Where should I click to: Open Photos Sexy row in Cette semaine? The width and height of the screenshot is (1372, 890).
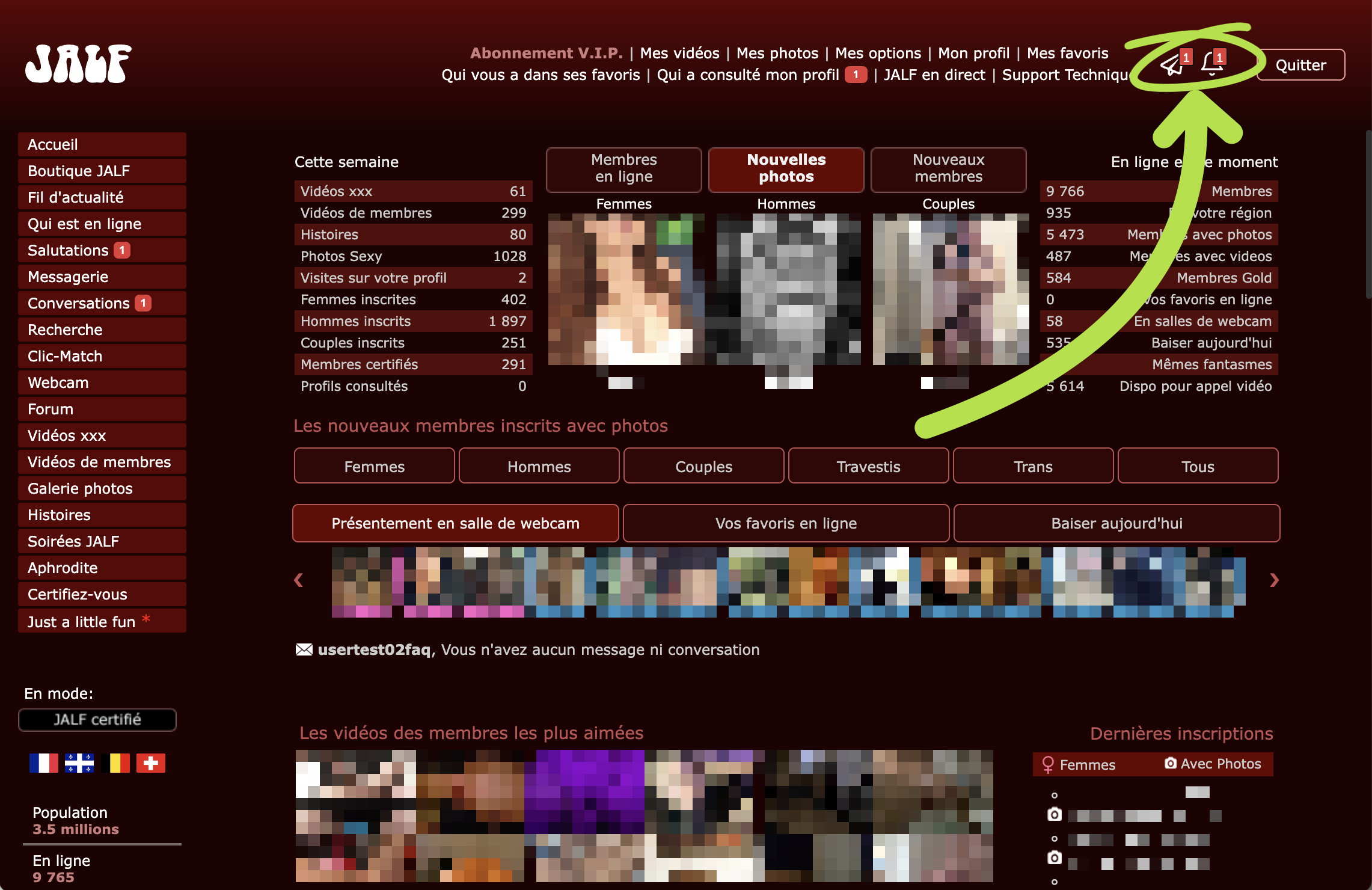[x=413, y=256]
